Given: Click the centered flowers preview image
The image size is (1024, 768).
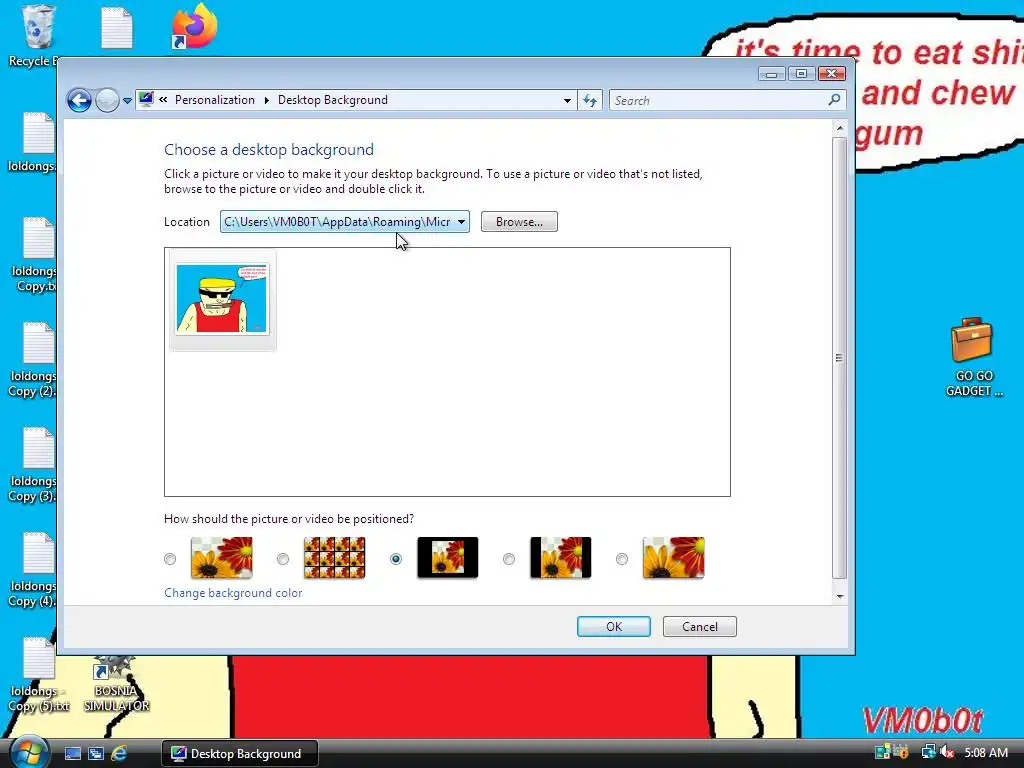Looking at the screenshot, I should pos(447,558).
